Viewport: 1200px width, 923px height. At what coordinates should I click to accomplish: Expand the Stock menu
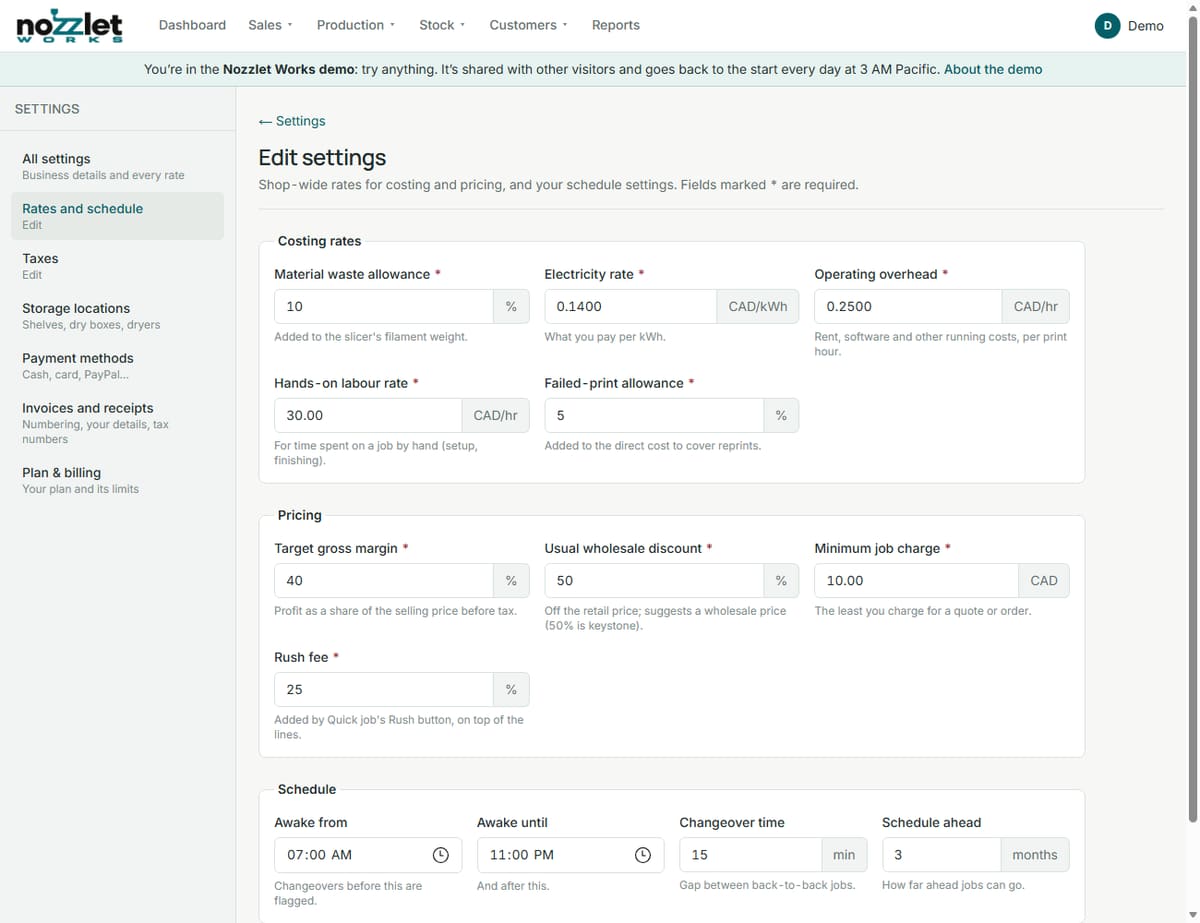442,25
